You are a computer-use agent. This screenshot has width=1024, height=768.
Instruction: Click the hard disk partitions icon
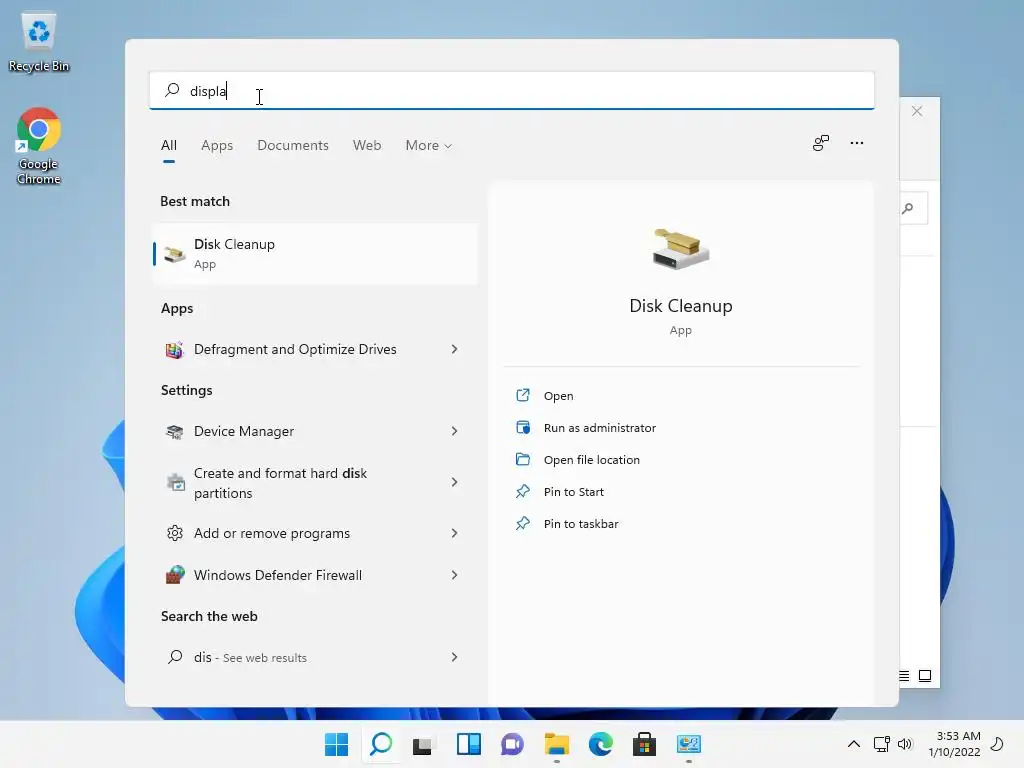[175, 483]
